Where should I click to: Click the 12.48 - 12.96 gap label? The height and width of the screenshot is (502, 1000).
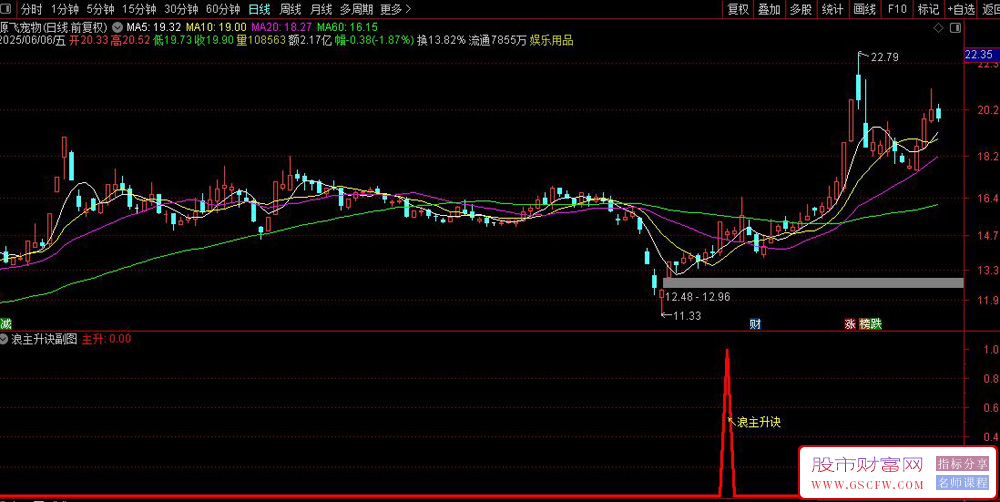[697, 297]
